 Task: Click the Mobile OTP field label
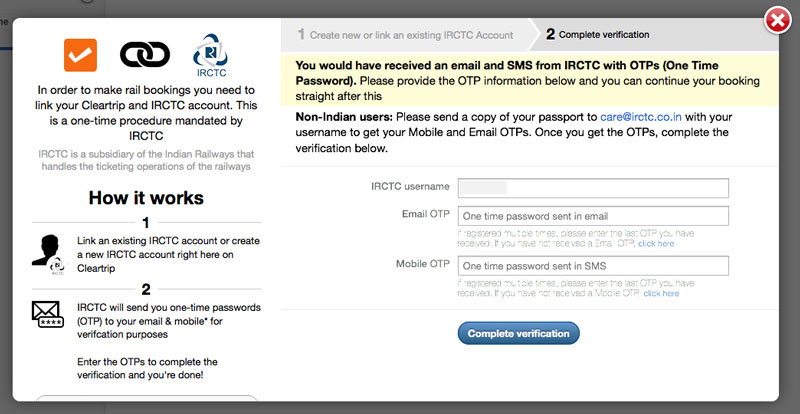(x=423, y=264)
